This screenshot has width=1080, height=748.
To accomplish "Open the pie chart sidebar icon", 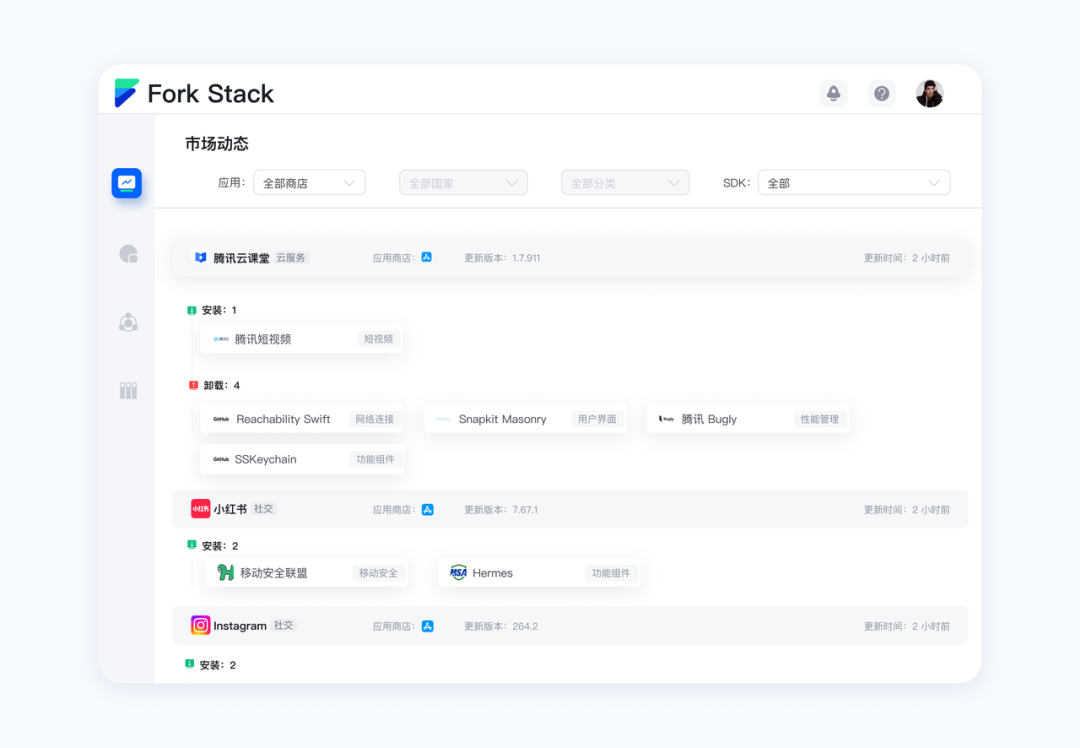I will (x=128, y=254).
